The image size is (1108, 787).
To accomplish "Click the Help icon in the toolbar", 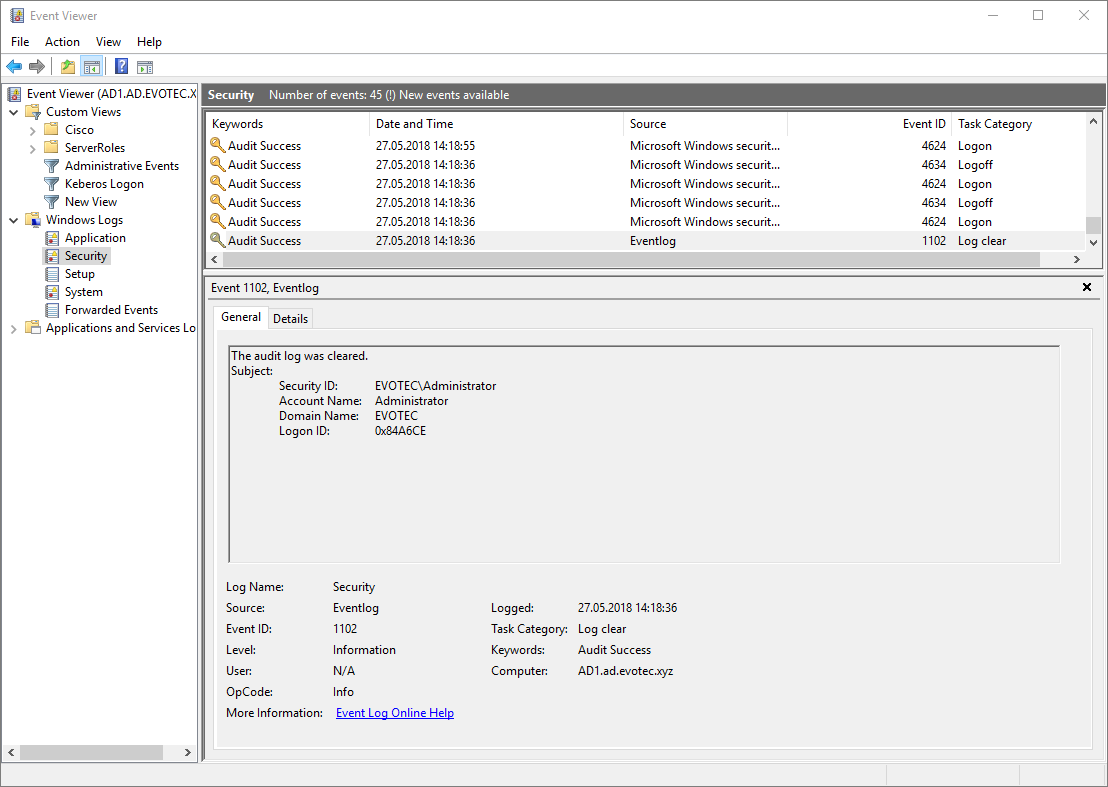I will (x=121, y=66).
